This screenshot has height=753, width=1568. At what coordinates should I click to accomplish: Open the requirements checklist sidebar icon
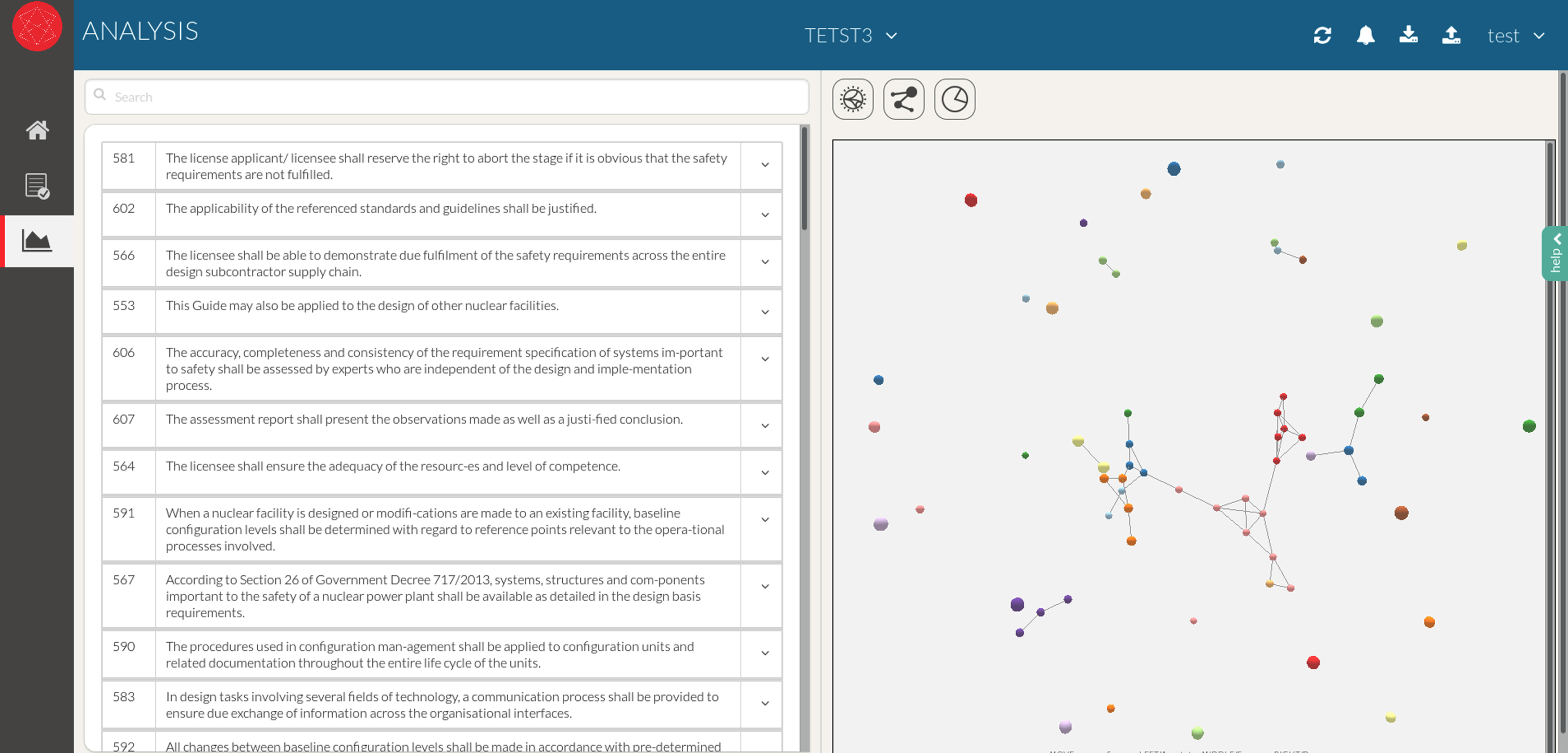pyautogui.click(x=37, y=186)
